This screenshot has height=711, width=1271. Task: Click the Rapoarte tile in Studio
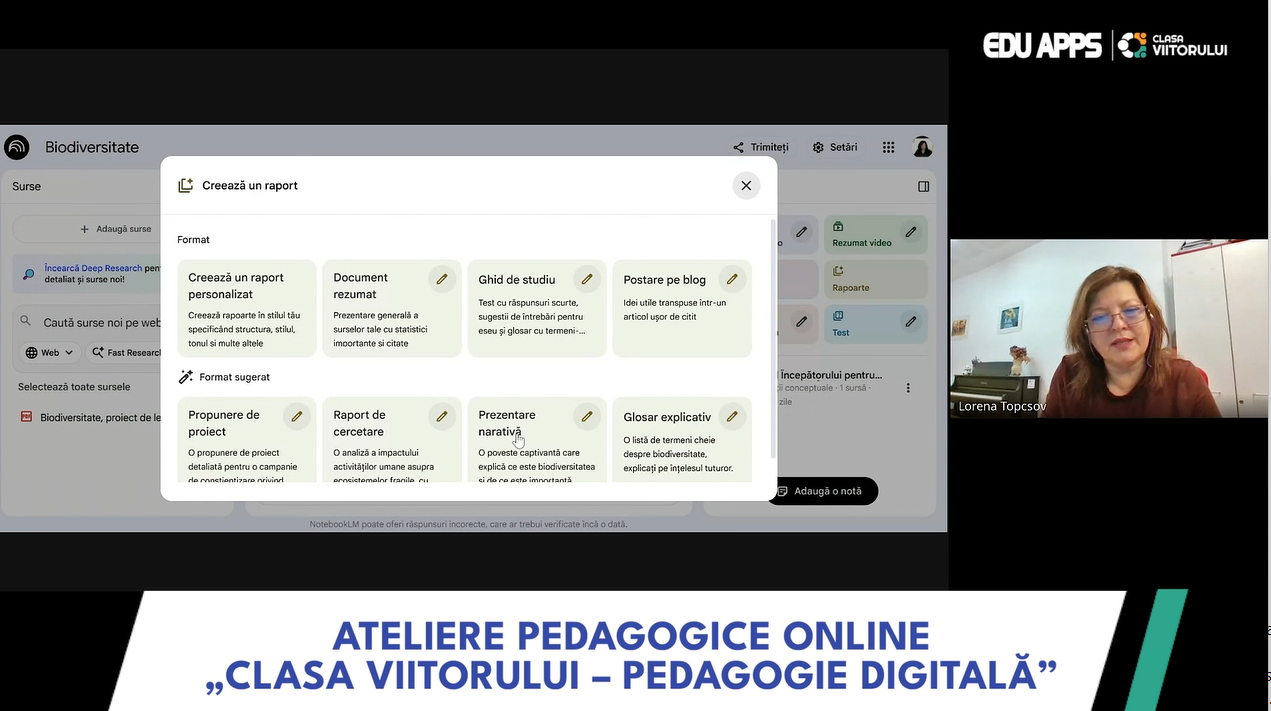tap(875, 279)
